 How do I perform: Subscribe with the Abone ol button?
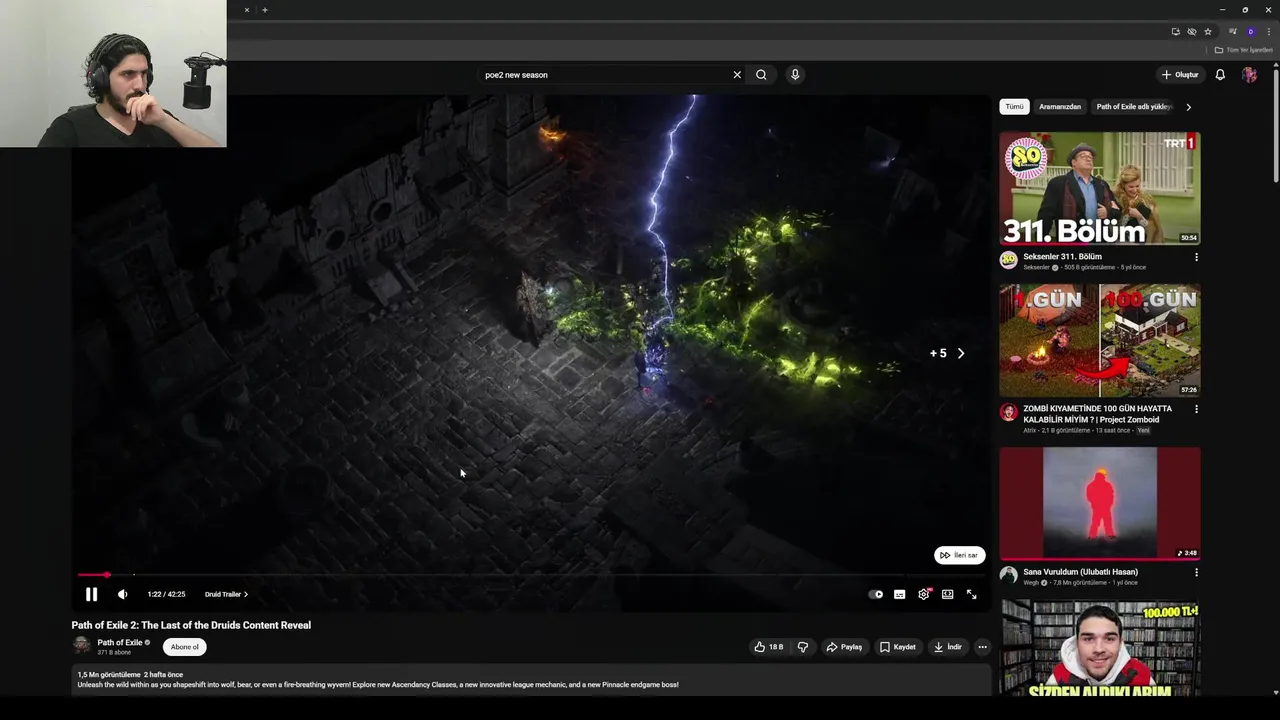(x=184, y=647)
